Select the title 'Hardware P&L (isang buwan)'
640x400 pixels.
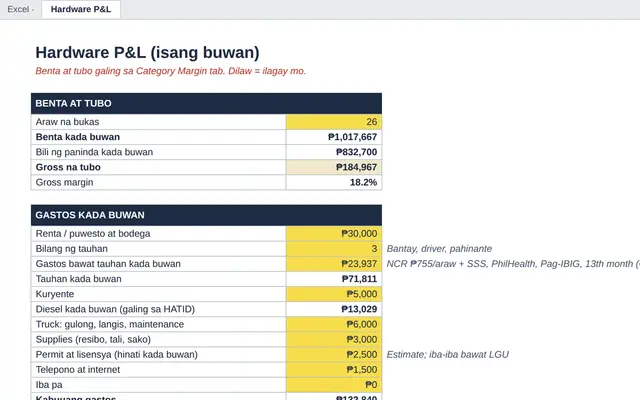coord(147,53)
